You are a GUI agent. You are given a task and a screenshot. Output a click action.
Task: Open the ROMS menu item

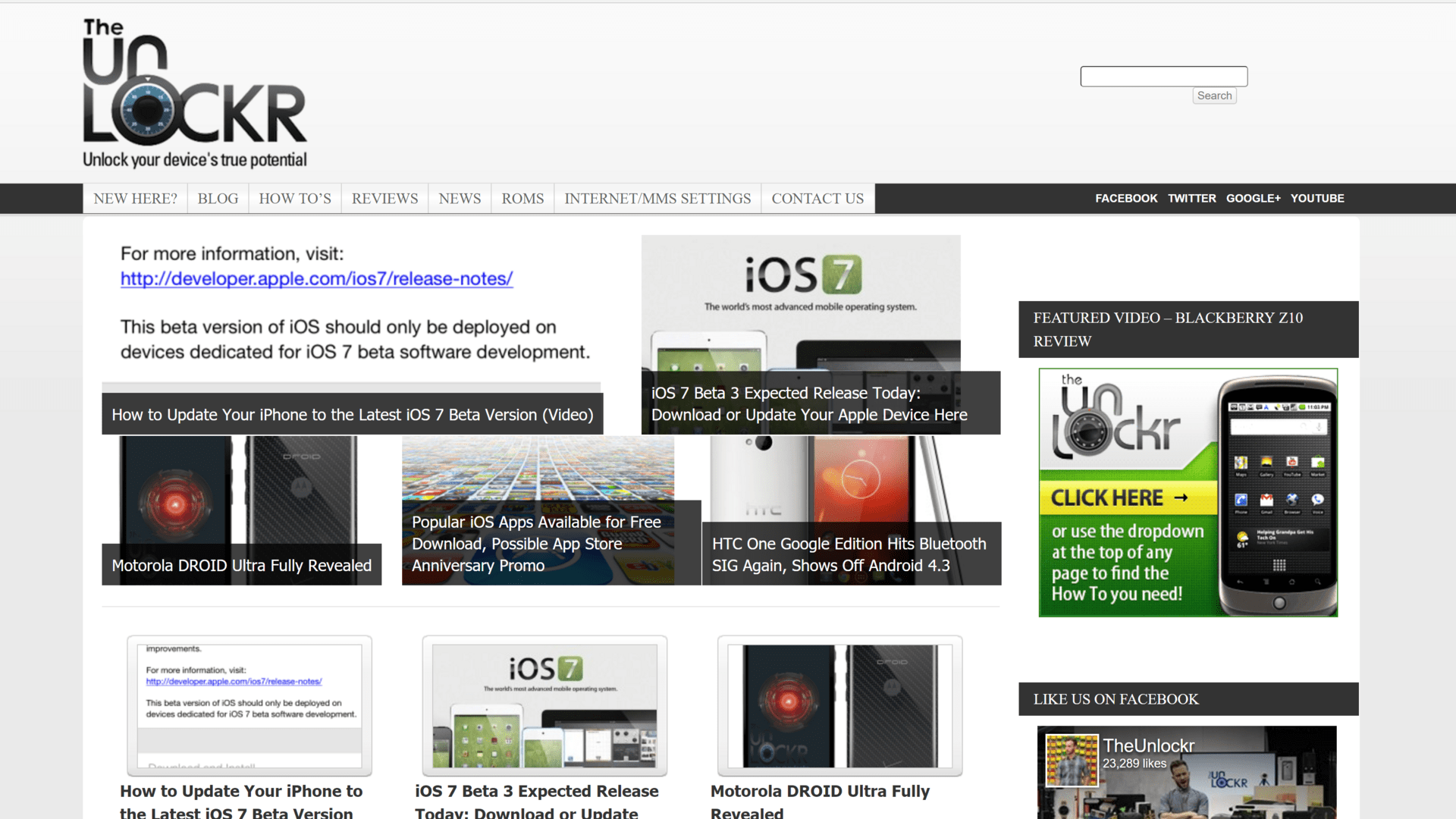pyautogui.click(x=522, y=199)
